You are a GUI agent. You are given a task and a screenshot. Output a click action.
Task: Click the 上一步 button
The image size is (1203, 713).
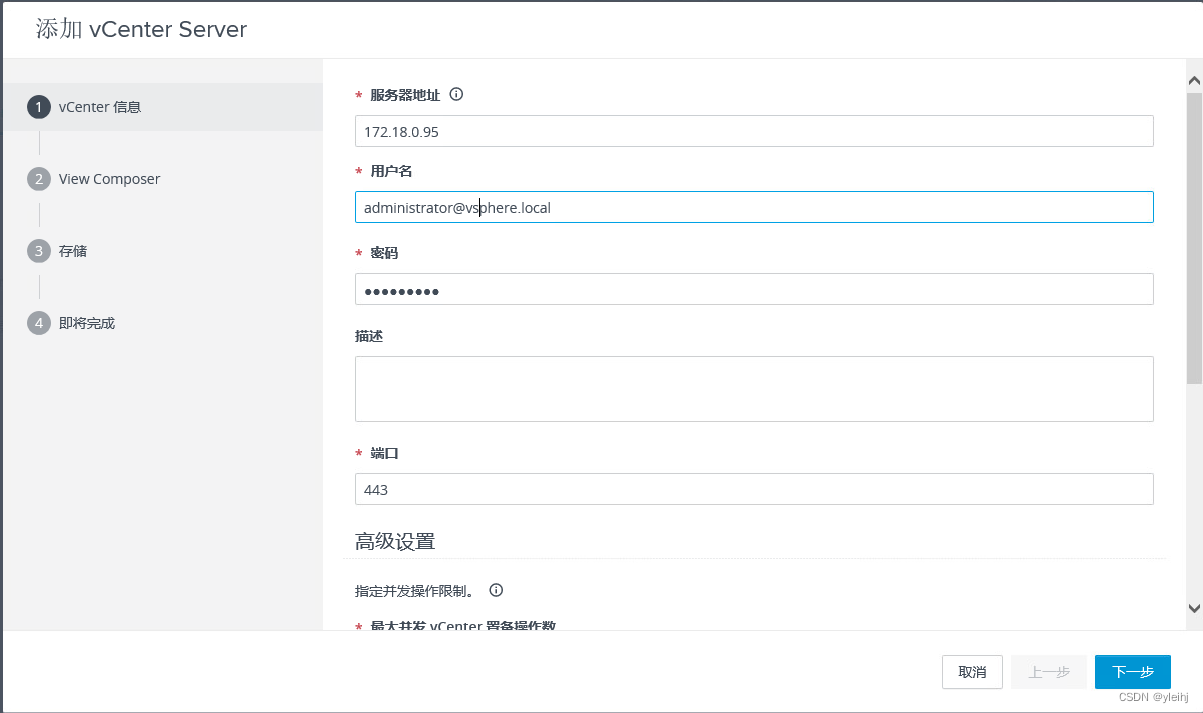point(1049,672)
